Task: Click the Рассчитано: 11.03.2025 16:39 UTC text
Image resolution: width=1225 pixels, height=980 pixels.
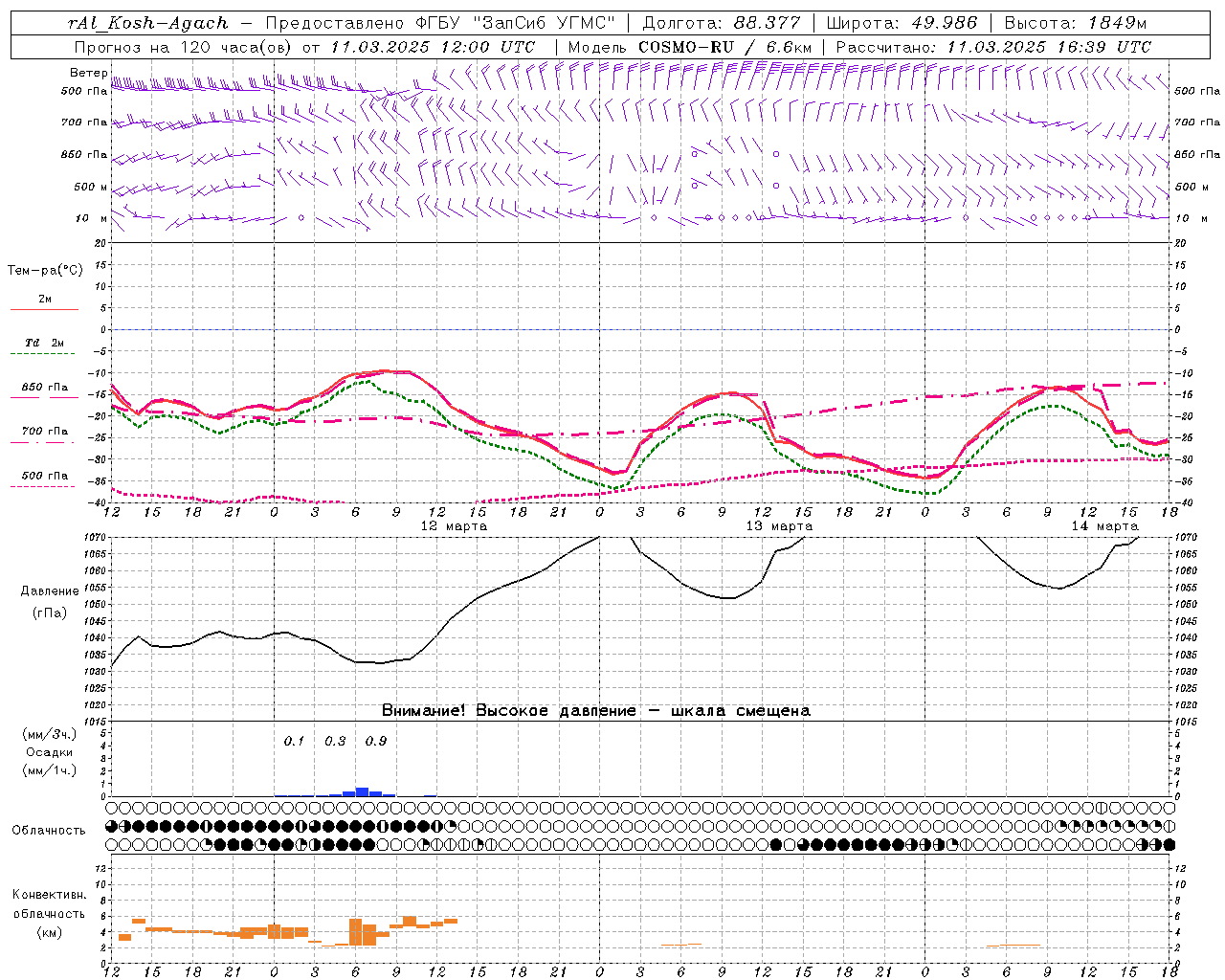Action: click(x=994, y=47)
